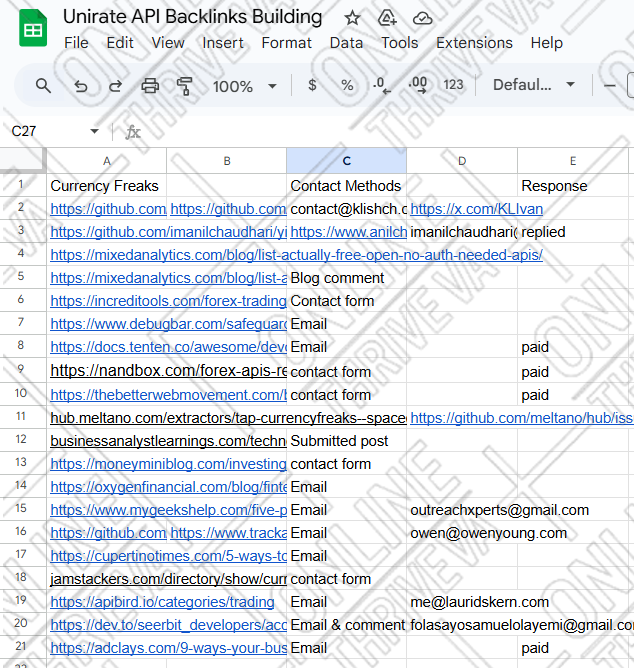Open the toolbar search menus magnifier
Image resolution: width=634 pixels, height=668 pixels.
(x=43, y=86)
